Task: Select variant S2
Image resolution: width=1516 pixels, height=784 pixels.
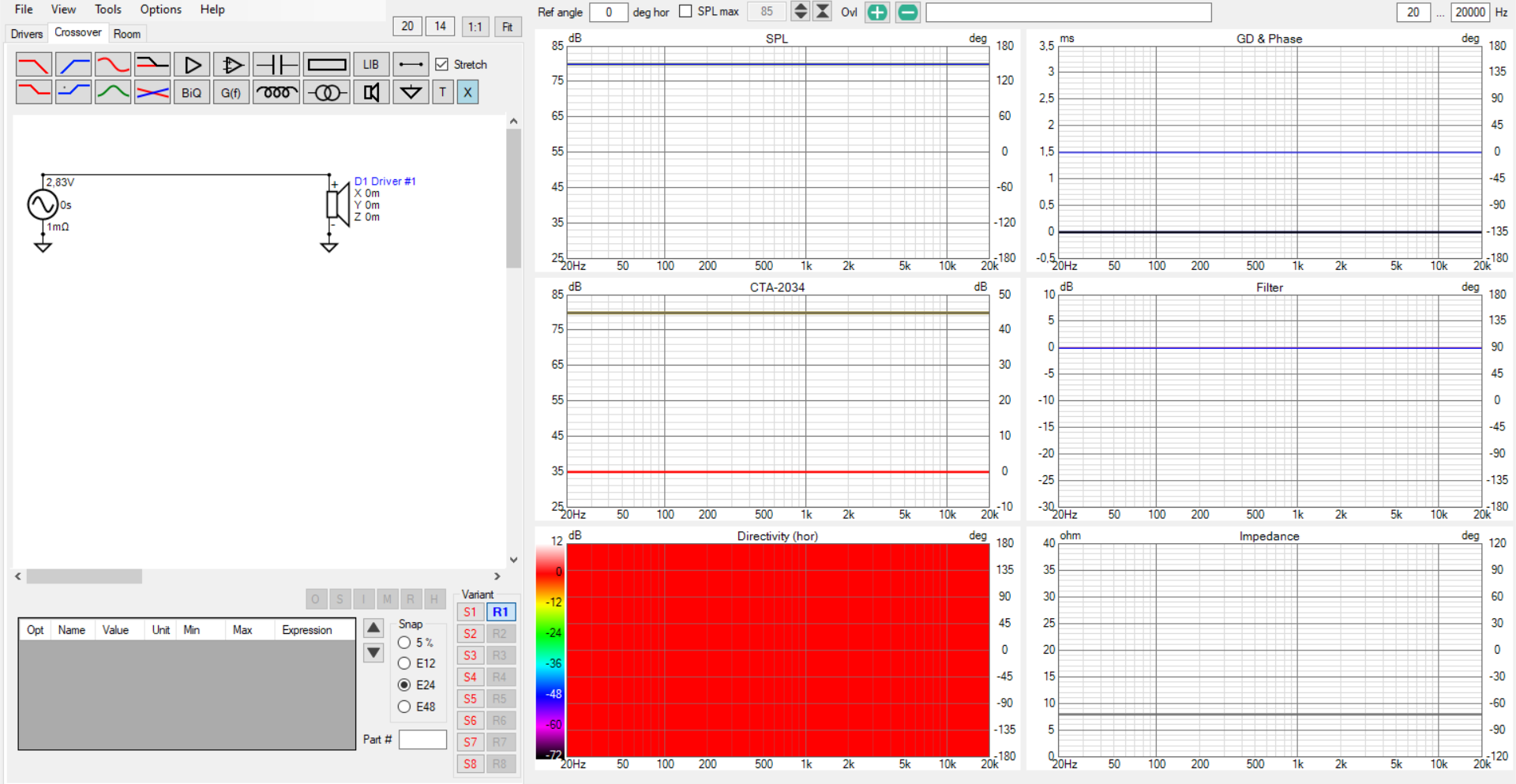Action: [470, 633]
